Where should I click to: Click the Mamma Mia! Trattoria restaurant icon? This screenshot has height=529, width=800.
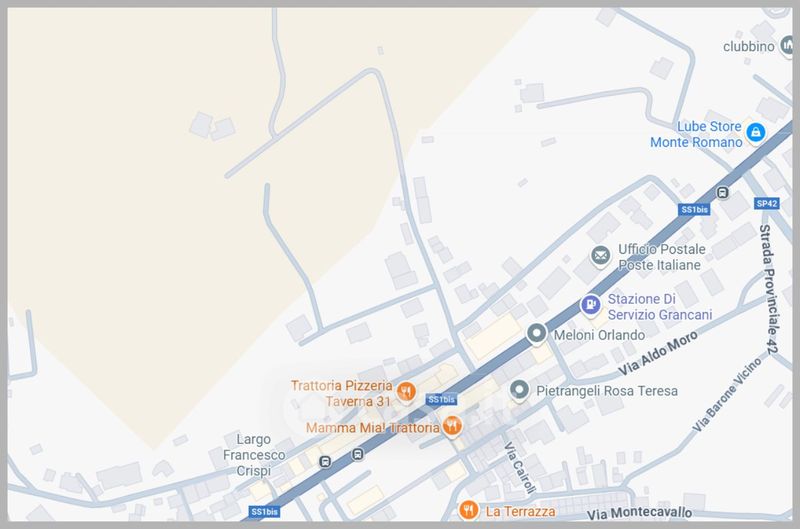[452, 425]
